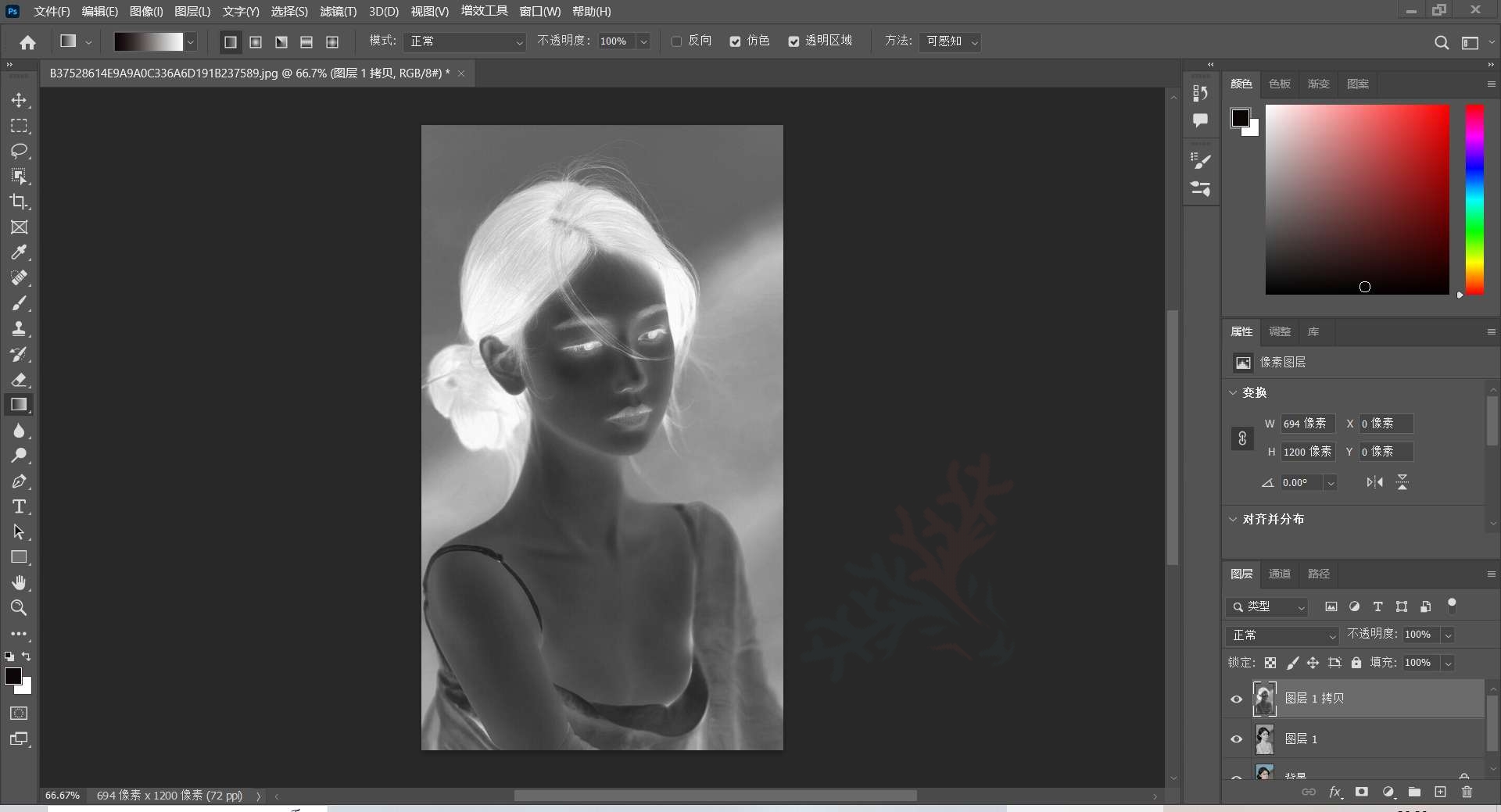Select the Zoom tool
Image resolution: width=1501 pixels, height=812 pixels.
click(x=19, y=608)
